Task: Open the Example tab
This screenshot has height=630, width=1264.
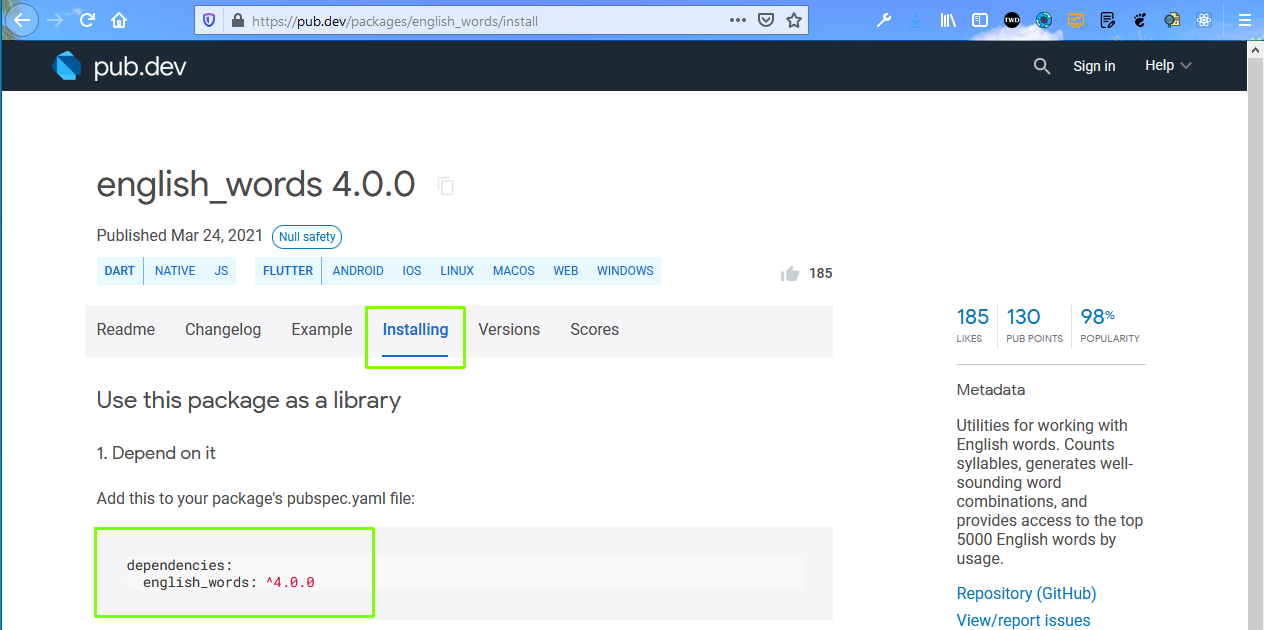Action: pyautogui.click(x=322, y=330)
